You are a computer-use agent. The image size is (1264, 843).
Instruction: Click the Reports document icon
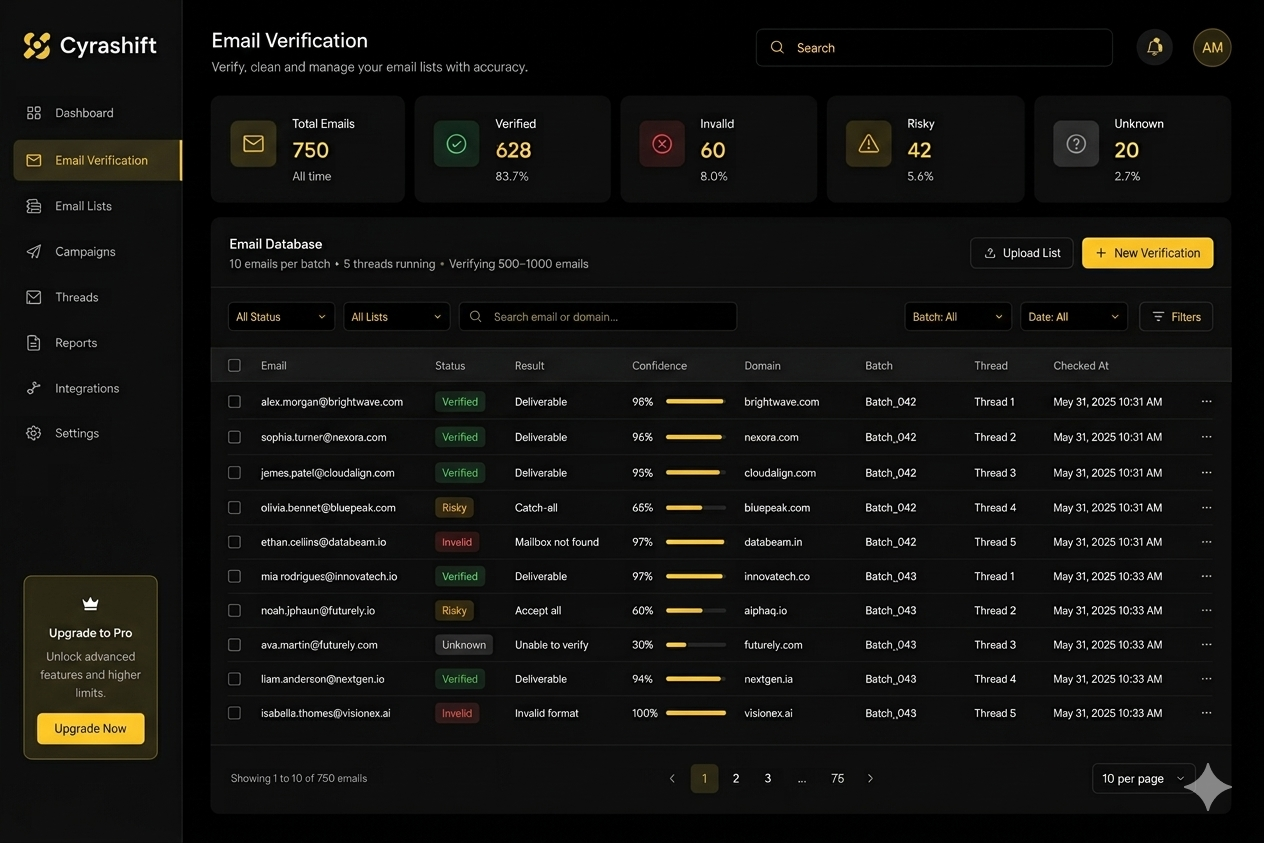pos(34,343)
